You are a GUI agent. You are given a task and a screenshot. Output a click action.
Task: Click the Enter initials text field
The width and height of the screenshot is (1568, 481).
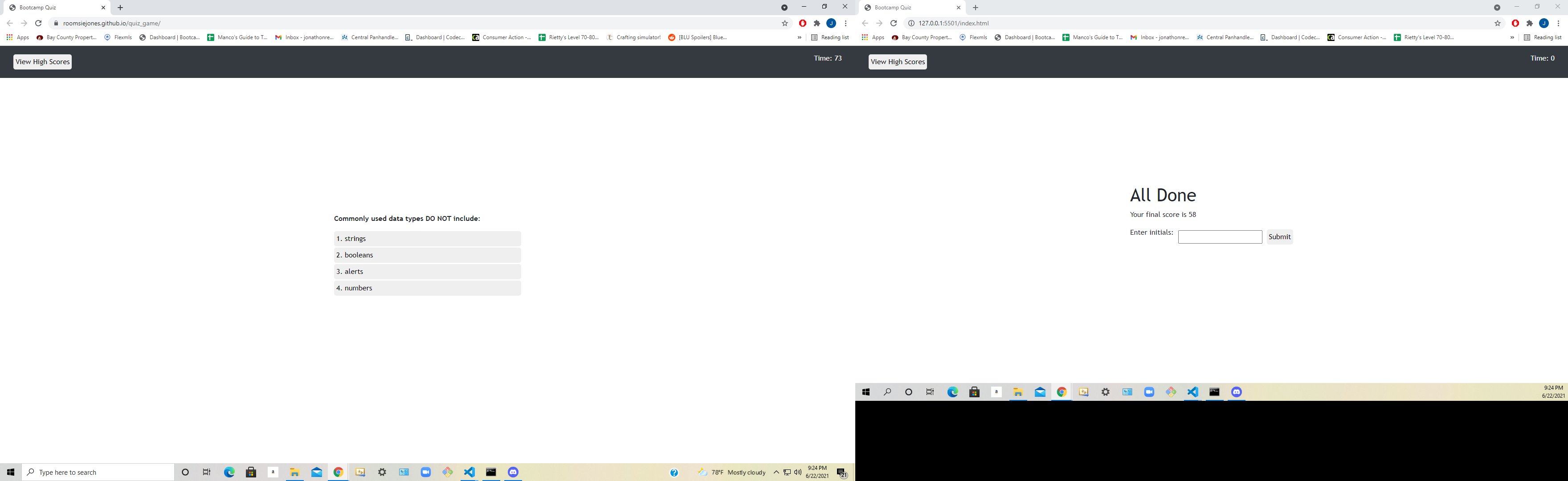coord(1219,237)
